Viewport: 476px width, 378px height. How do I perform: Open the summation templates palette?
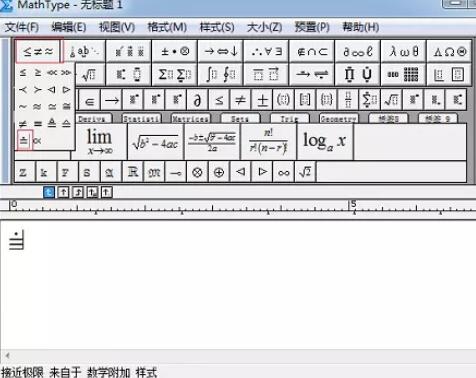coord(175,74)
